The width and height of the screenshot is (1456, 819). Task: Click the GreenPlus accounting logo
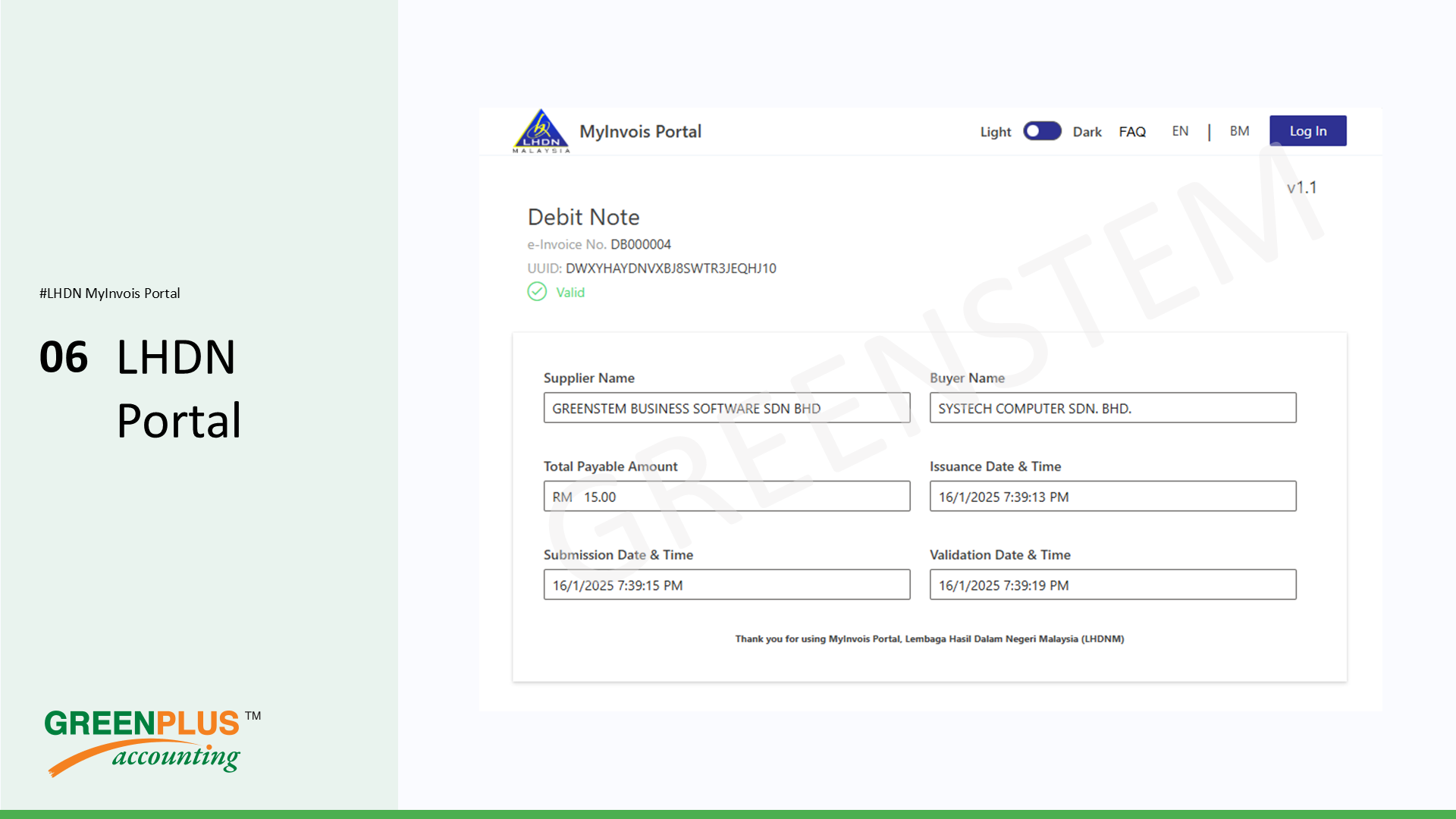point(152,742)
